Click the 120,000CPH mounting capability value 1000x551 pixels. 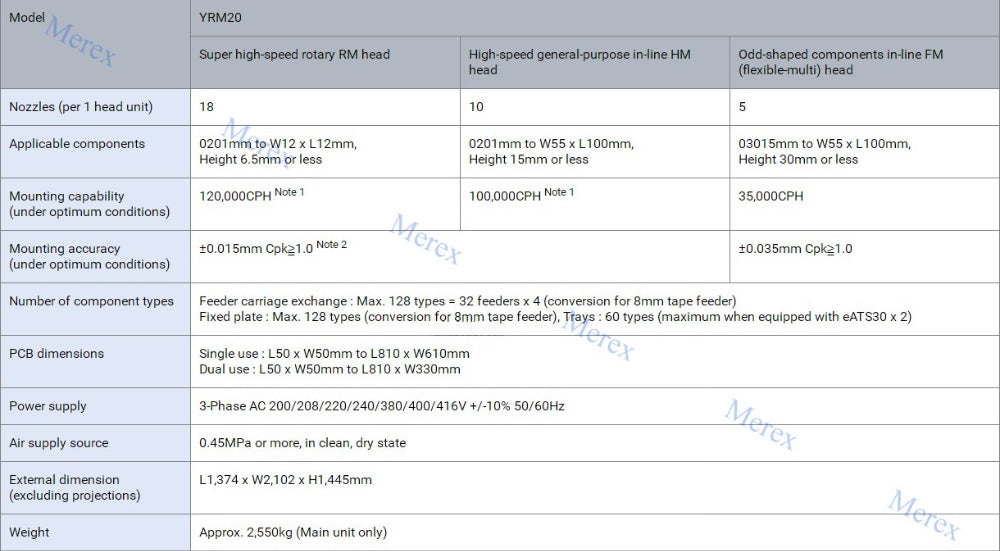pos(236,197)
